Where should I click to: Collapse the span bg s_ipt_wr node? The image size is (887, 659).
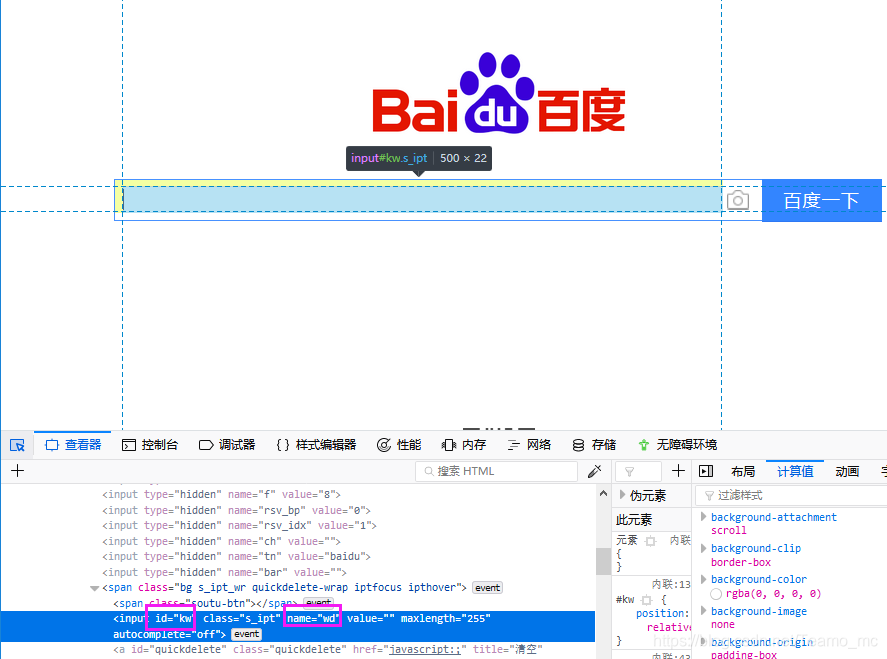(94, 588)
